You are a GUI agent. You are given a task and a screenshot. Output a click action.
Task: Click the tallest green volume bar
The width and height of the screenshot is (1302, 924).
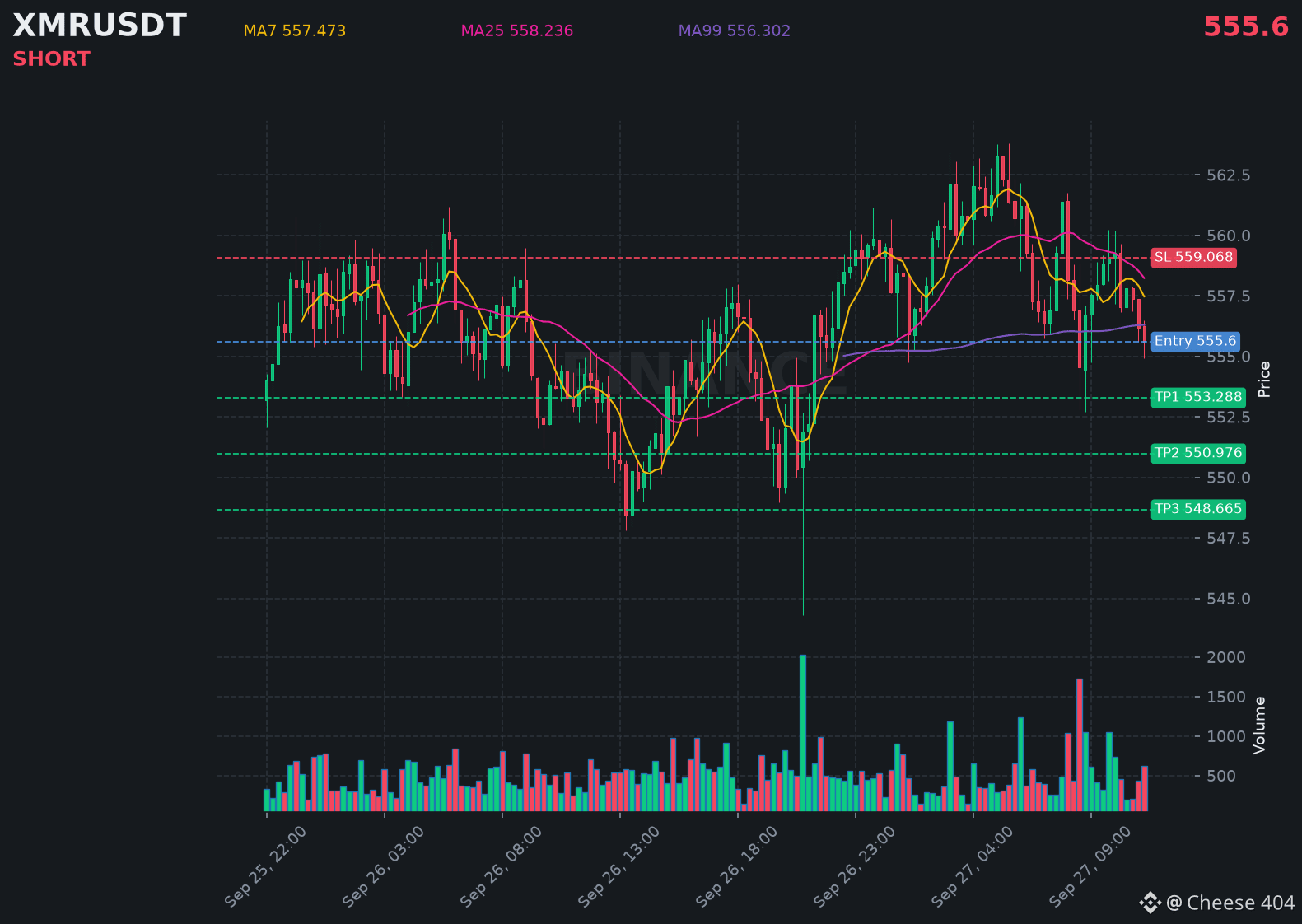(803, 733)
